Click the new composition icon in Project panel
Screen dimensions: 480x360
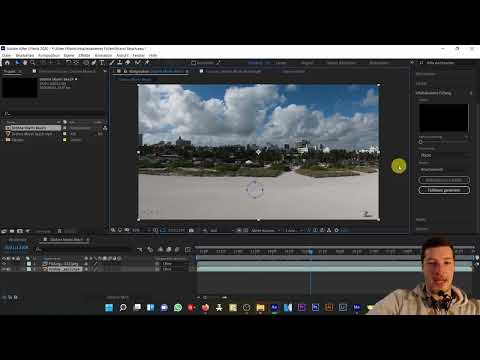(20, 231)
